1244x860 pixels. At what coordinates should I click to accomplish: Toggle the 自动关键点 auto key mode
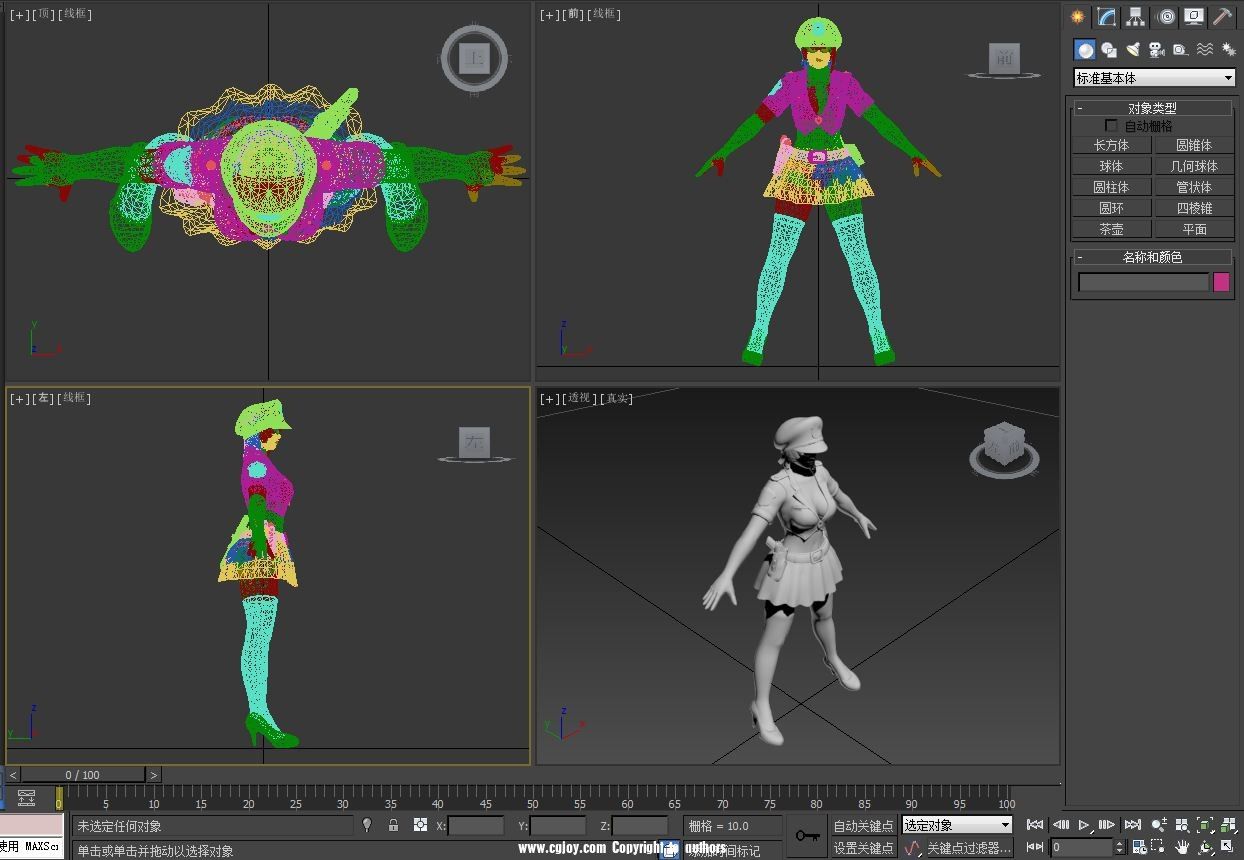(863, 826)
